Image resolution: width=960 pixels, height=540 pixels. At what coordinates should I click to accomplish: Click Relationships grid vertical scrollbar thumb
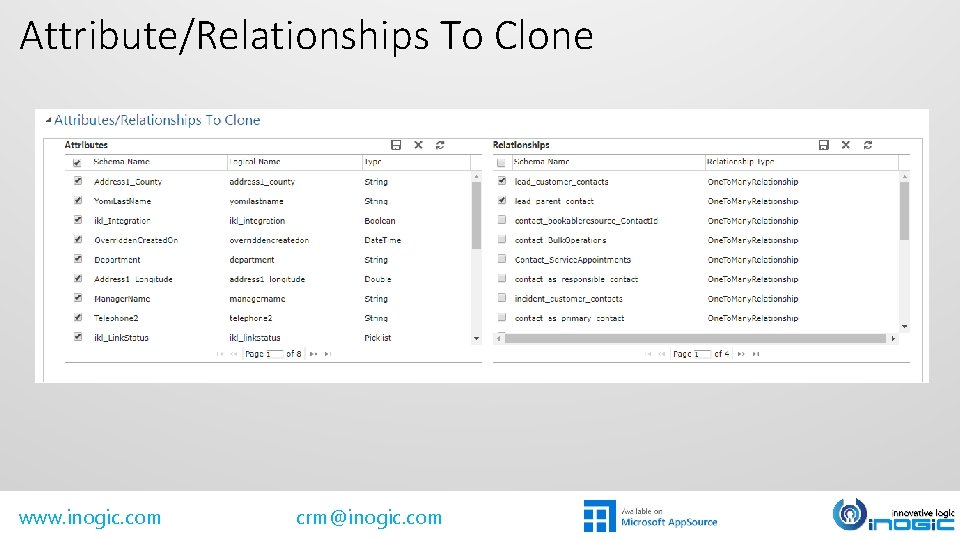tap(904, 211)
